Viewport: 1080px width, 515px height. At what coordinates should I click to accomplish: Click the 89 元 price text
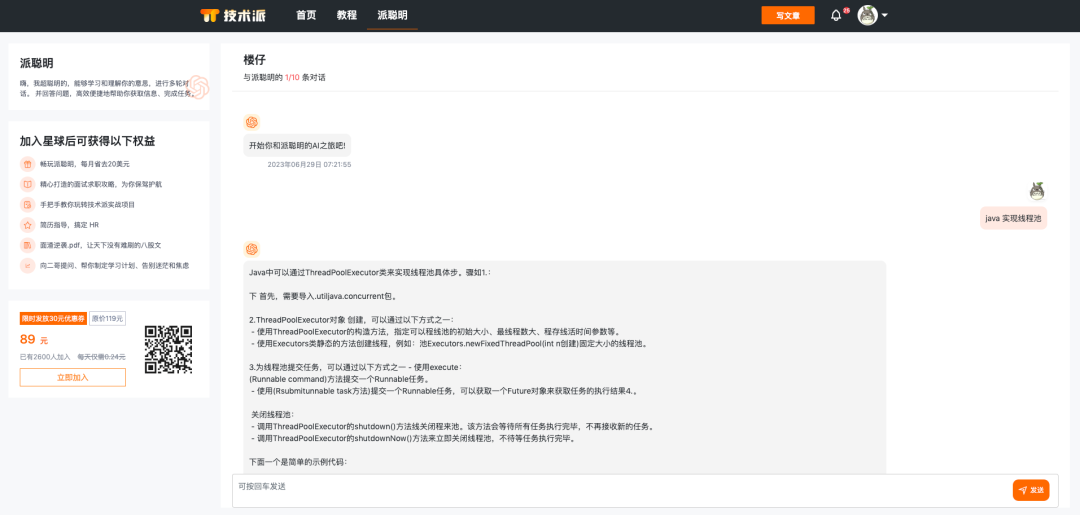click(x=34, y=339)
